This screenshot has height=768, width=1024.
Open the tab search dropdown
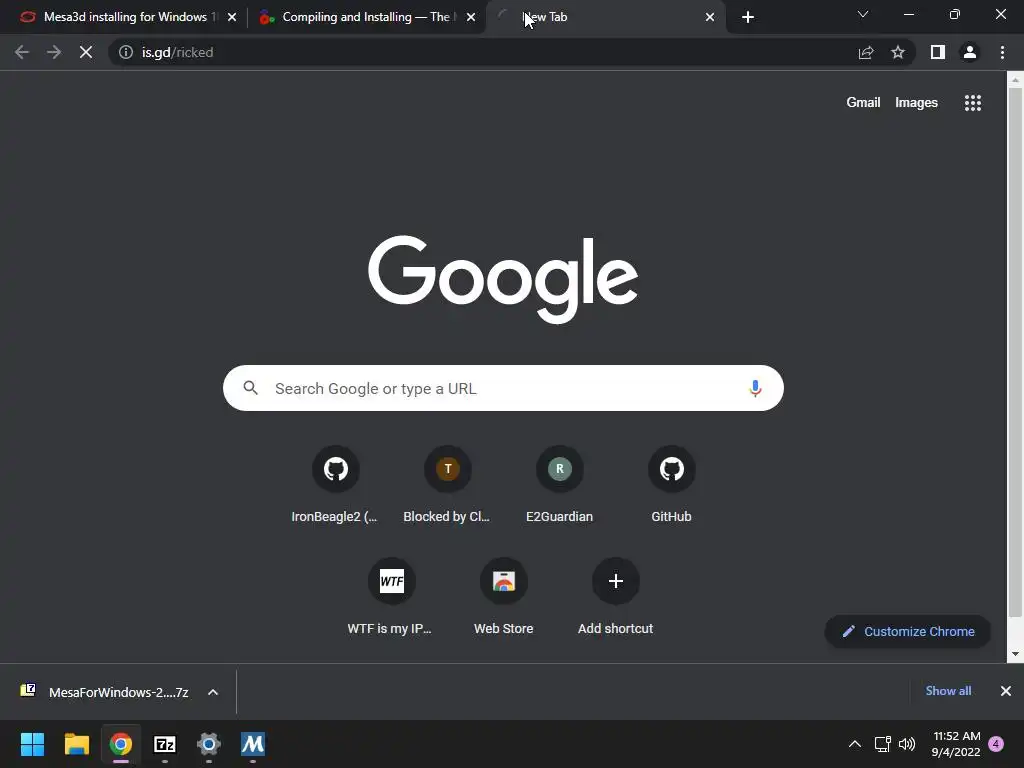(863, 14)
